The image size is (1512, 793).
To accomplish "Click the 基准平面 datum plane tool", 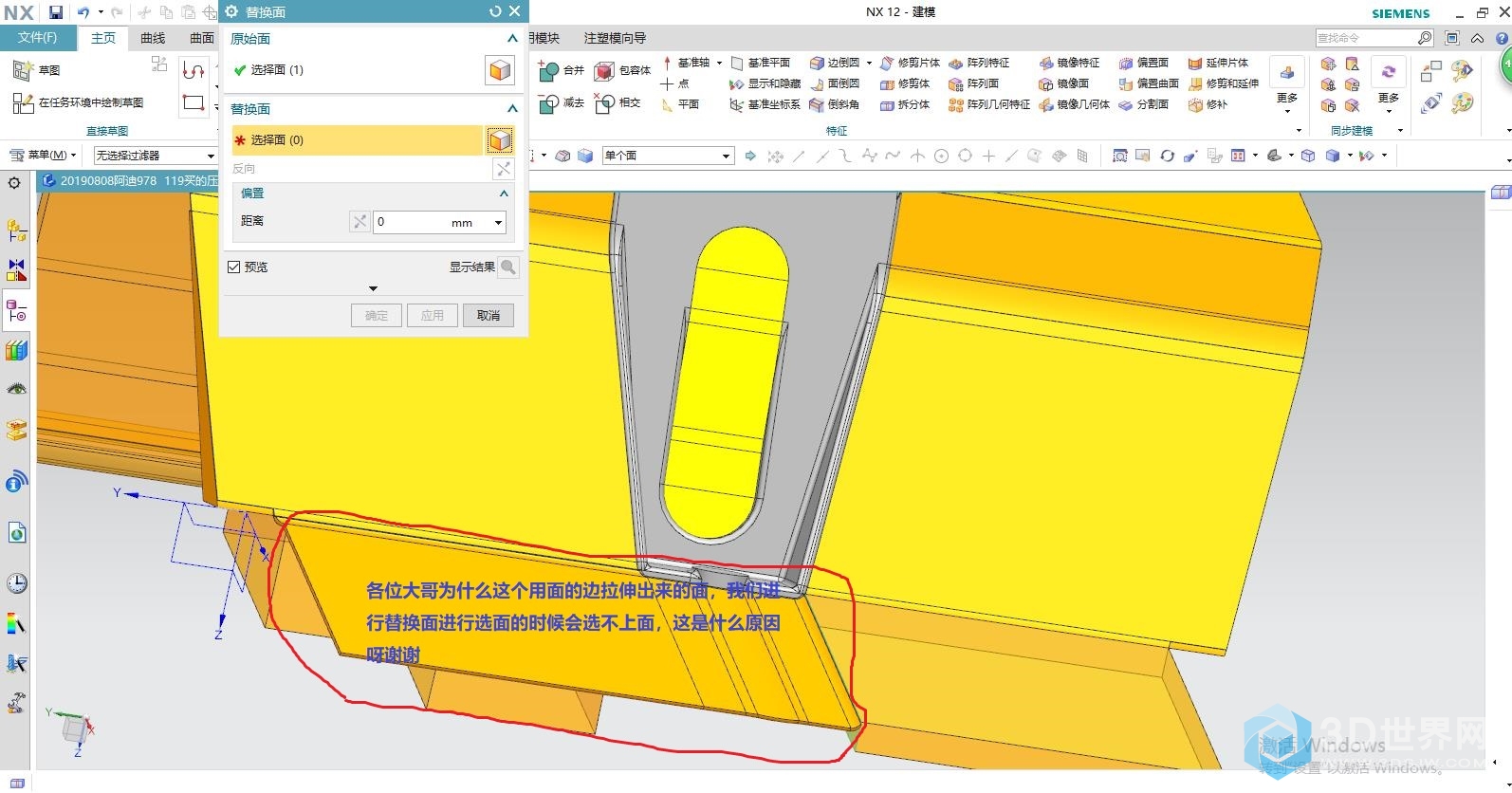I will [760, 63].
